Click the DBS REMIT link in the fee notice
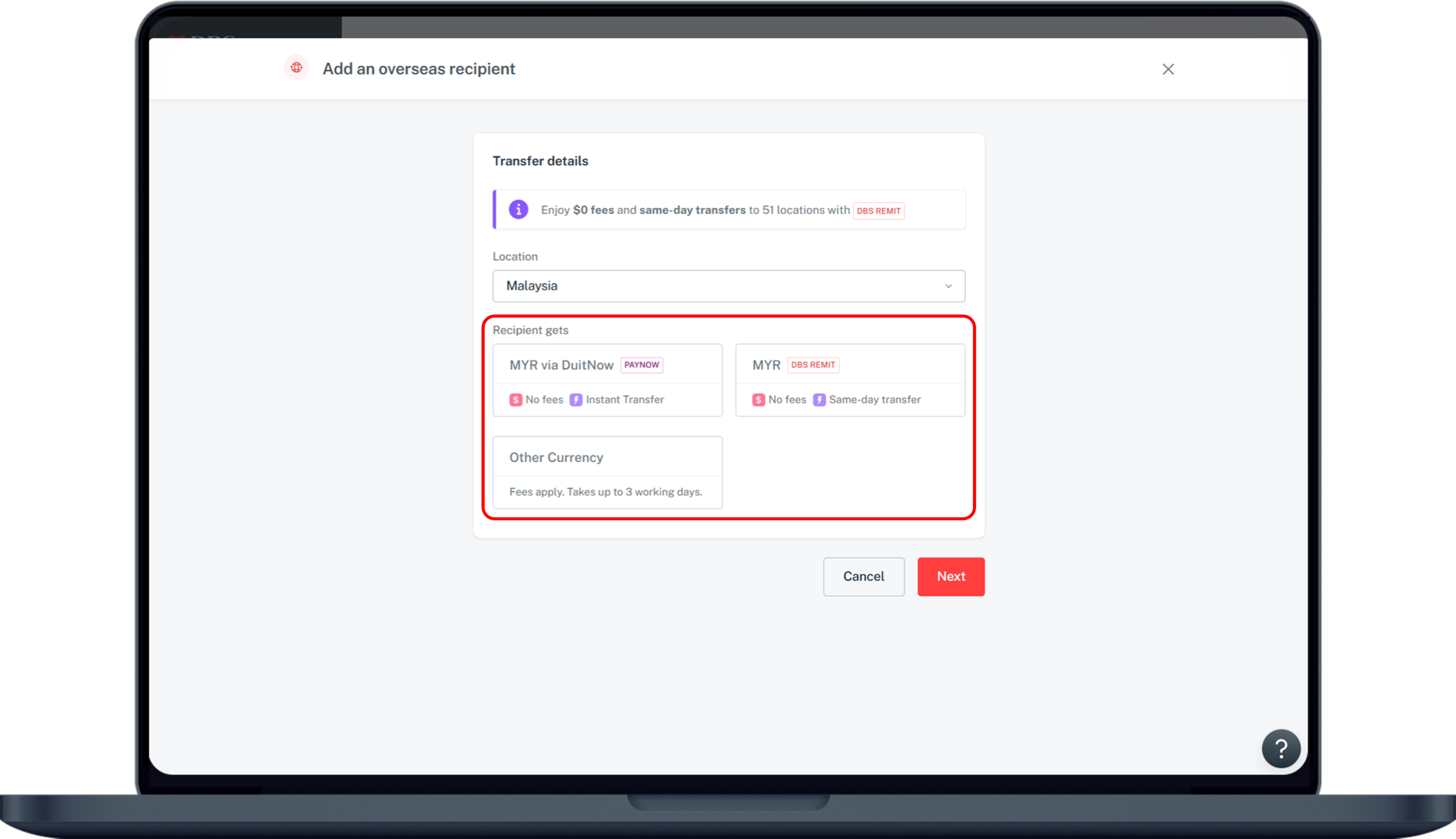Image resolution: width=1456 pixels, height=839 pixels. [878, 211]
